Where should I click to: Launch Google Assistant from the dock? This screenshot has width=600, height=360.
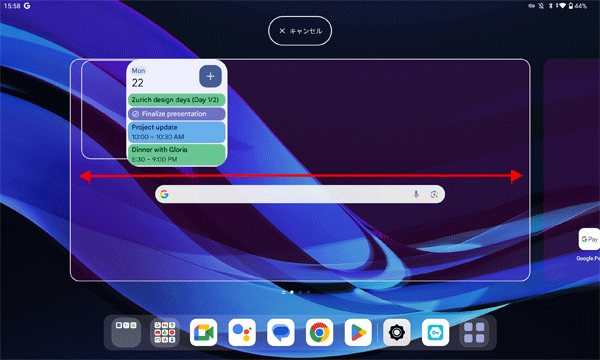click(x=242, y=332)
